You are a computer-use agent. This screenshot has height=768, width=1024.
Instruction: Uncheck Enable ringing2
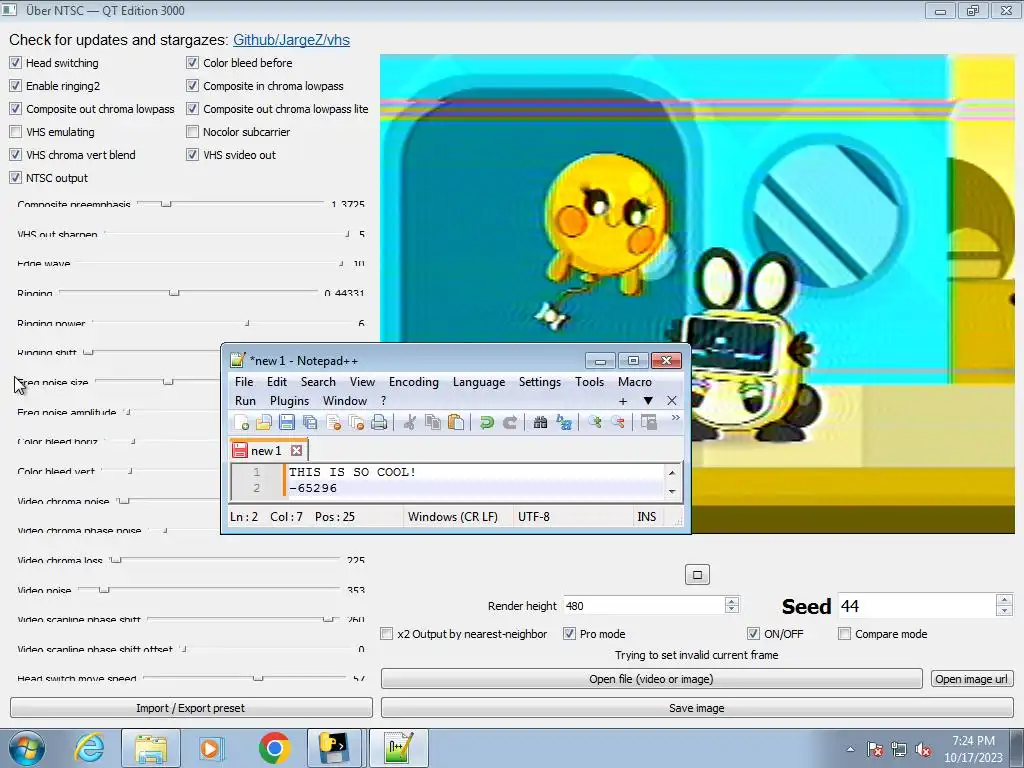(x=16, y=86)
